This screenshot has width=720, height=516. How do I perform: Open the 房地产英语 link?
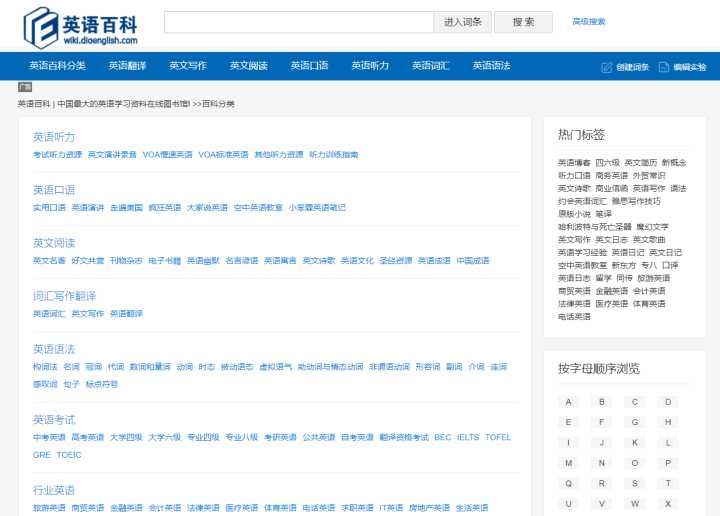(x=429, y=508)
